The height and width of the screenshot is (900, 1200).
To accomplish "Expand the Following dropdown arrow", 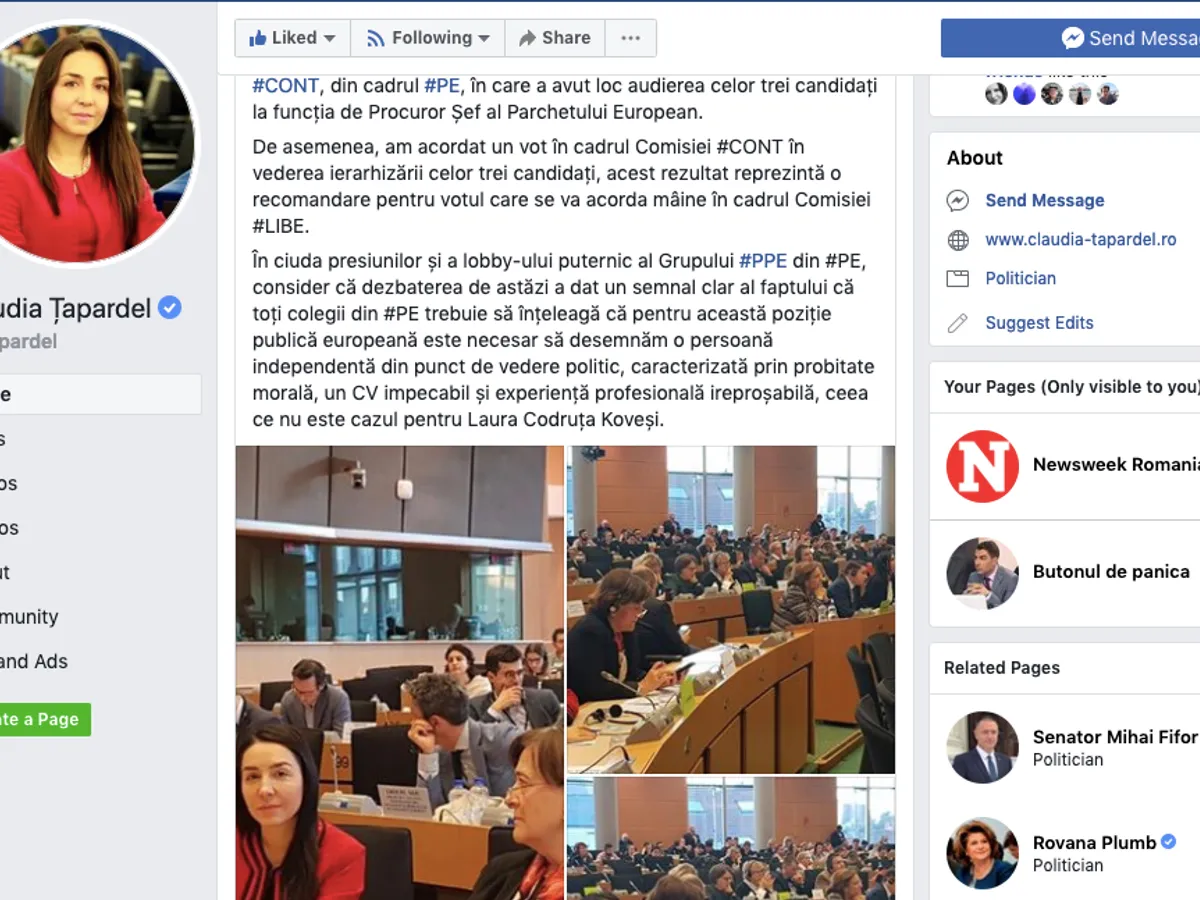I will [484, 39].
